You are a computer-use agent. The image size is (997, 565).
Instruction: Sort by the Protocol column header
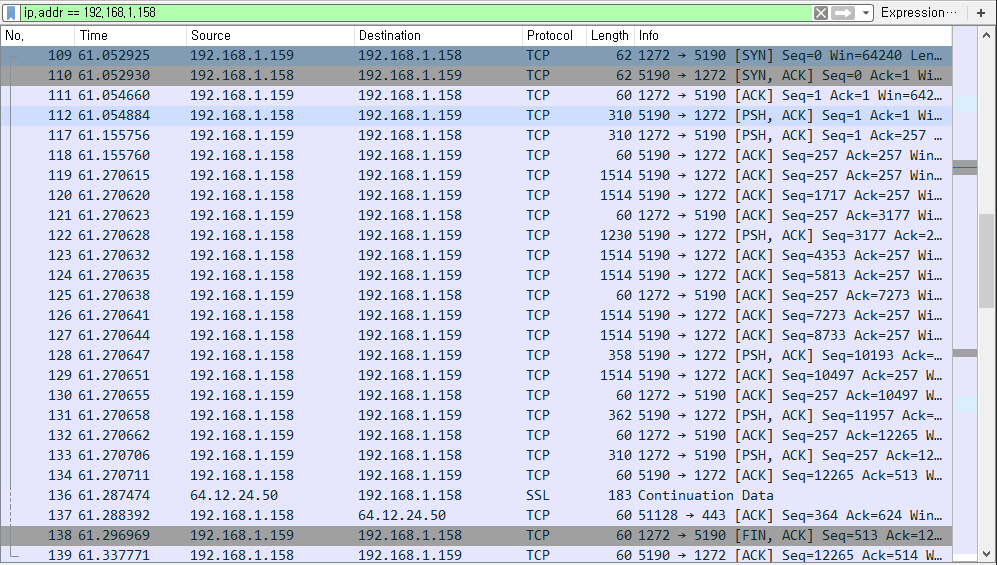(x=554, y=36)
